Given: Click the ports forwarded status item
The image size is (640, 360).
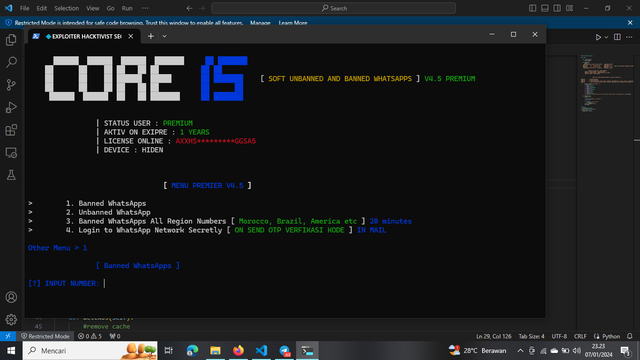Looking at the screenshot, I should click(115, 336).
